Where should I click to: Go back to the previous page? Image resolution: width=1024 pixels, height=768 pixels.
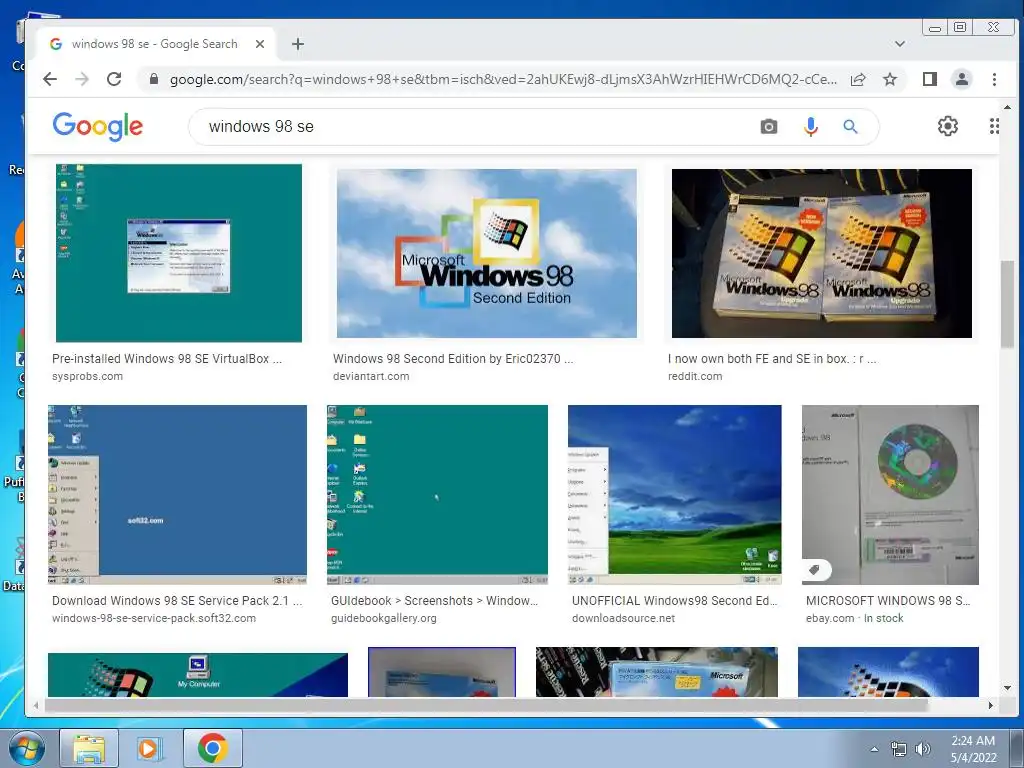[x=50, y=79]
